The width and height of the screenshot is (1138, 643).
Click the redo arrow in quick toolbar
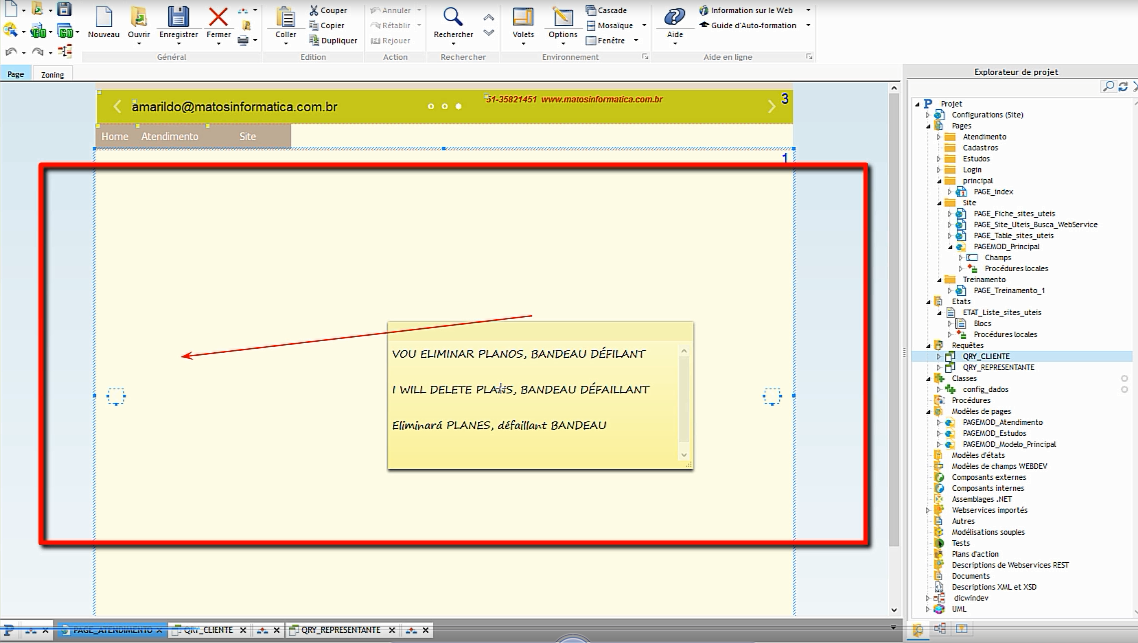(38, 52)
